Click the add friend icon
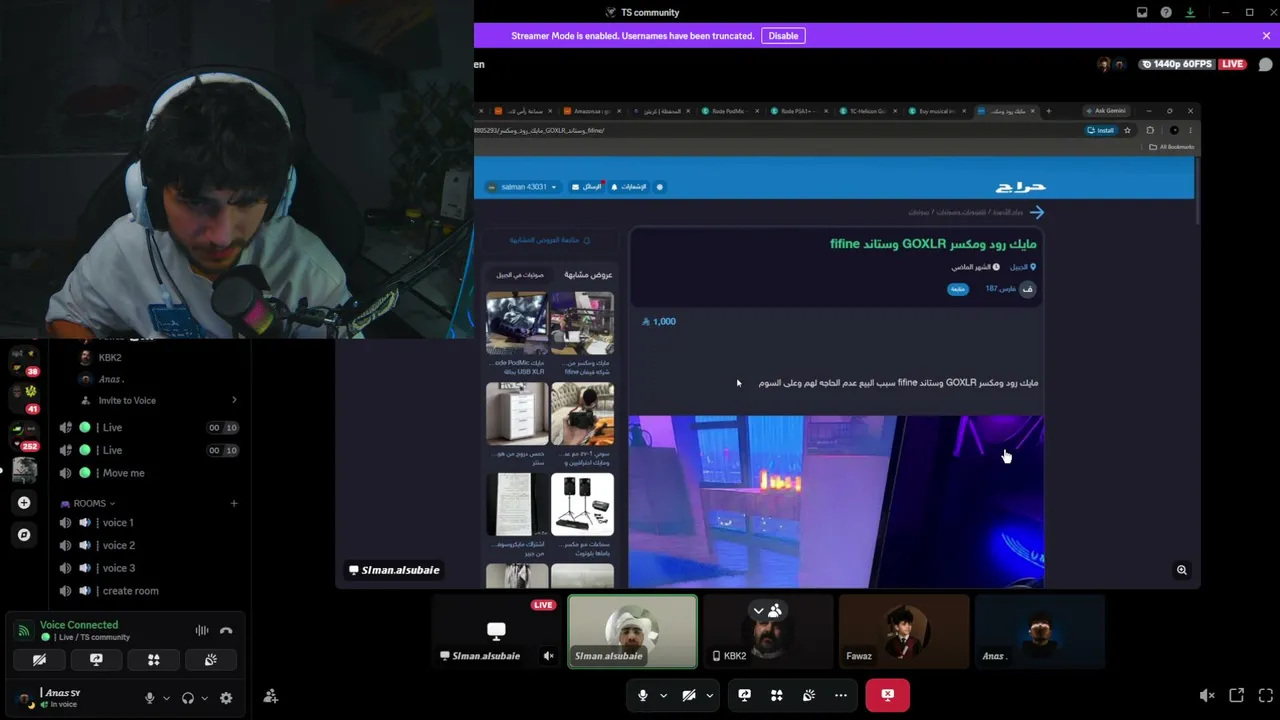Viewport: 1280px width, 720px height. 270,696
